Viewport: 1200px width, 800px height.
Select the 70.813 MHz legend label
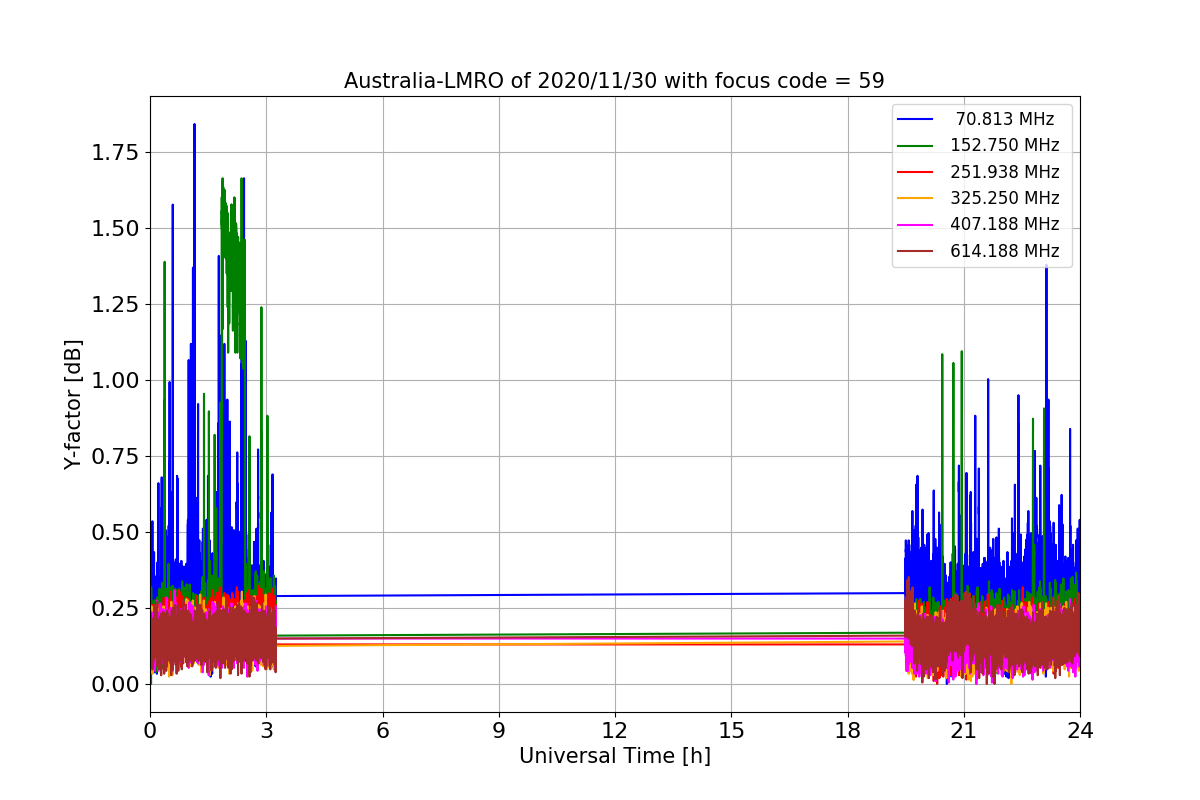pos(1004,119)
